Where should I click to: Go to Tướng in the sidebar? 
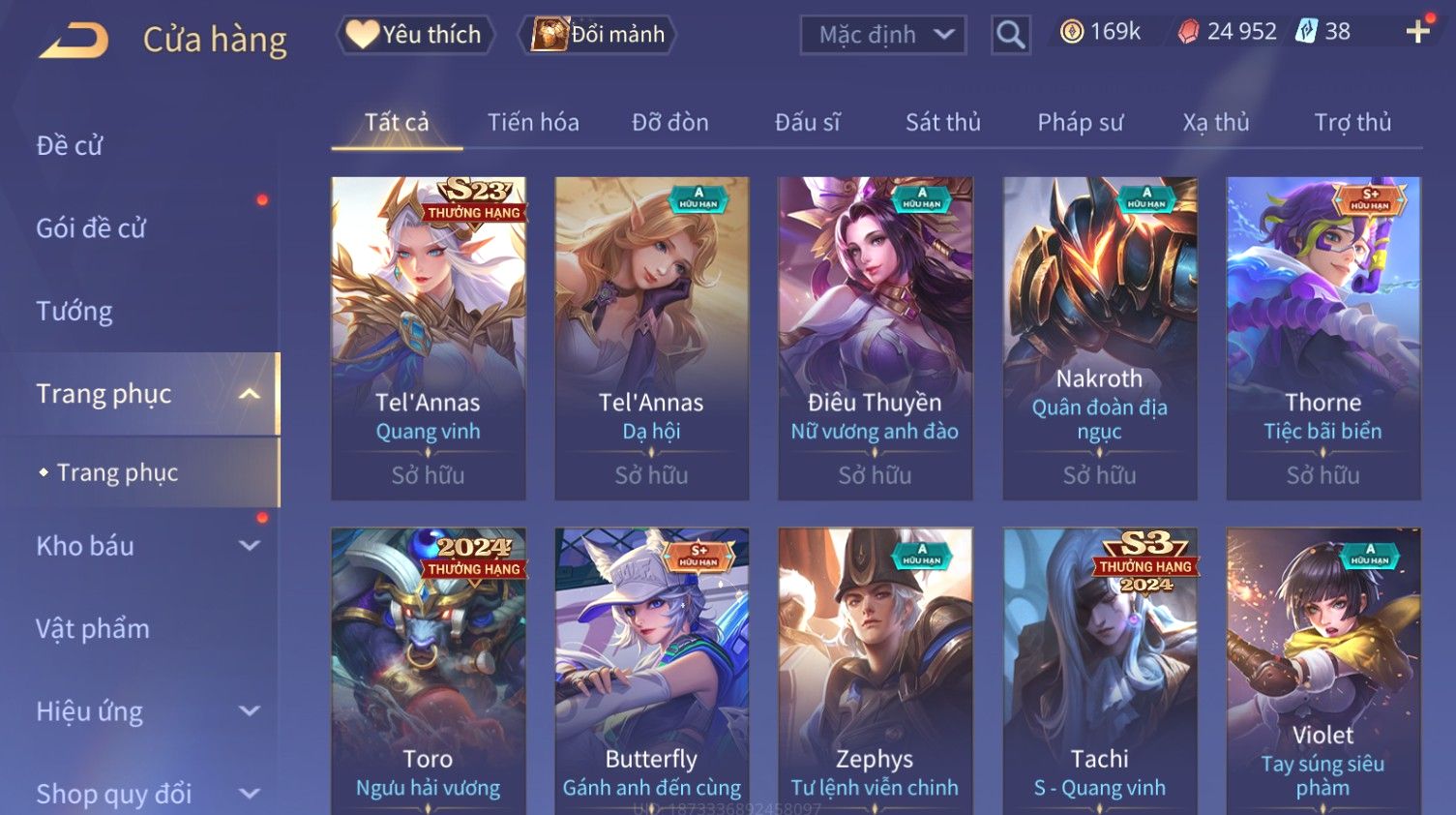click(74, 312)
